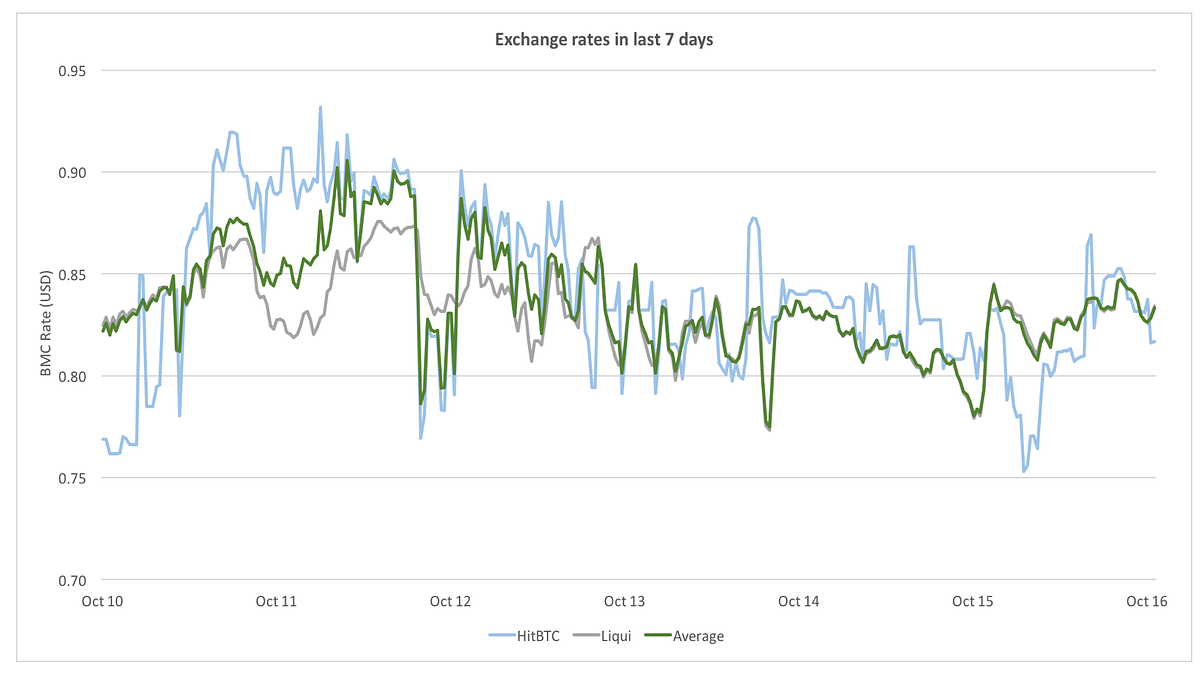
Task: Click the 'Oct 15' x-axis label
Action: tap(972, 602)
